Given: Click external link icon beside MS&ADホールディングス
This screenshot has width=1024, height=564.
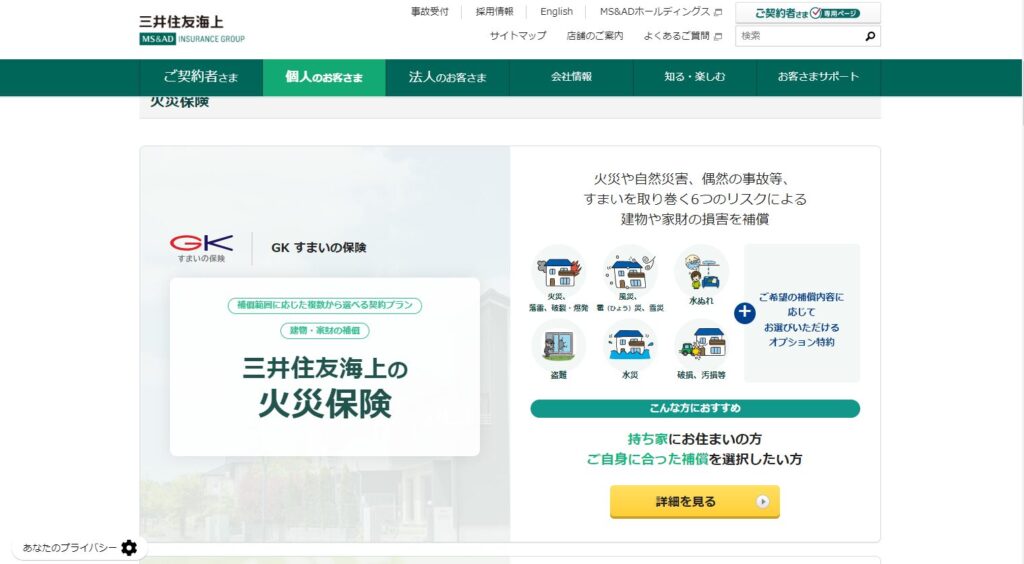Looking at the screenshot, I should 718,12.
